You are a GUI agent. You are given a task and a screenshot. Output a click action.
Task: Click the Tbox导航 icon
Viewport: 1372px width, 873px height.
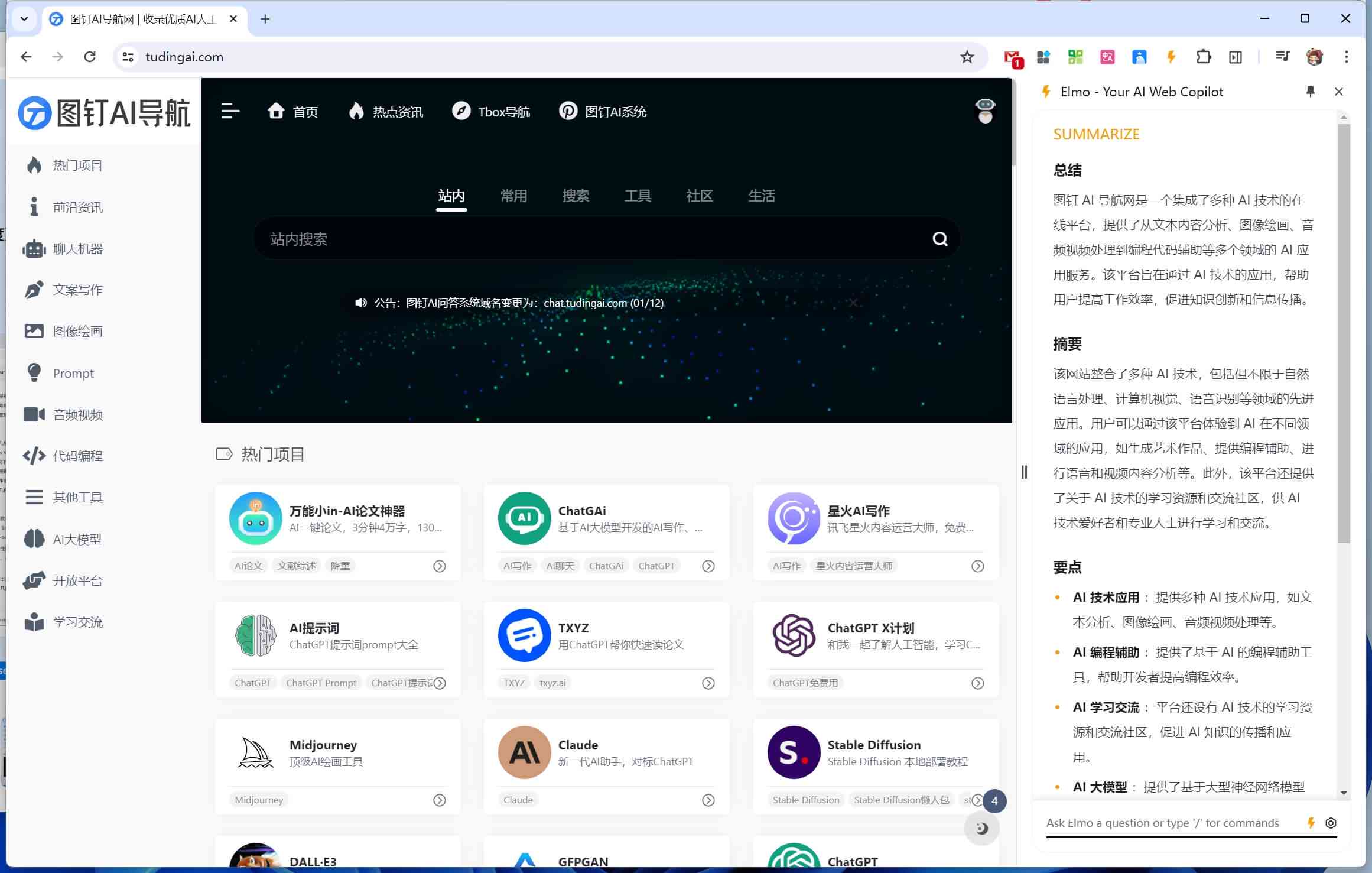tap(459, 111)
